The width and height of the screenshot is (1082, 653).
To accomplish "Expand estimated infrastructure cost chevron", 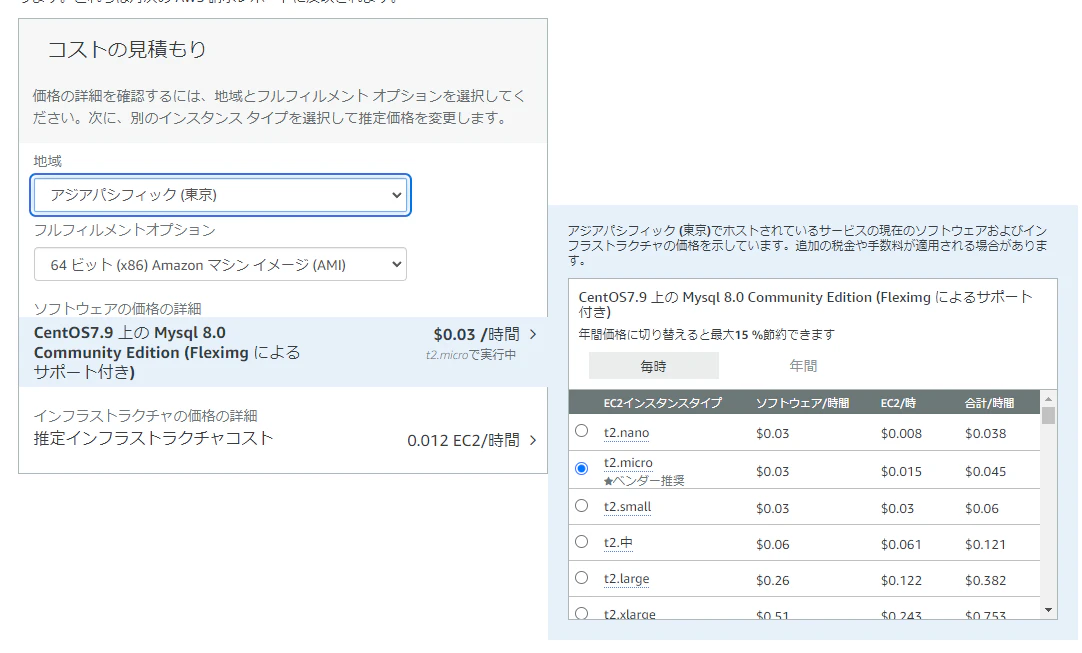I will (533, 440).
